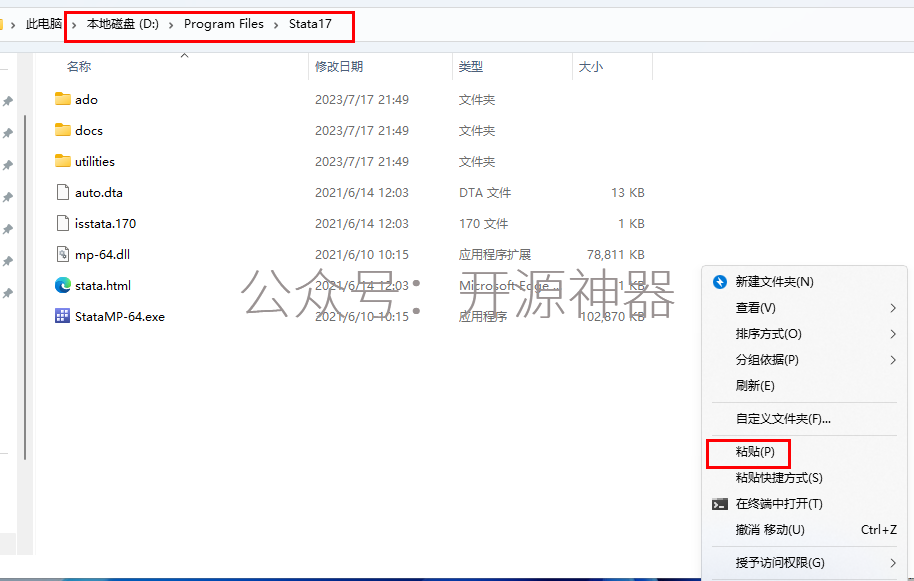The height and width of the screenshot is (581, 914).
Task: Click Stata17 breadcrumb in address bar
Action: point(310,24)
